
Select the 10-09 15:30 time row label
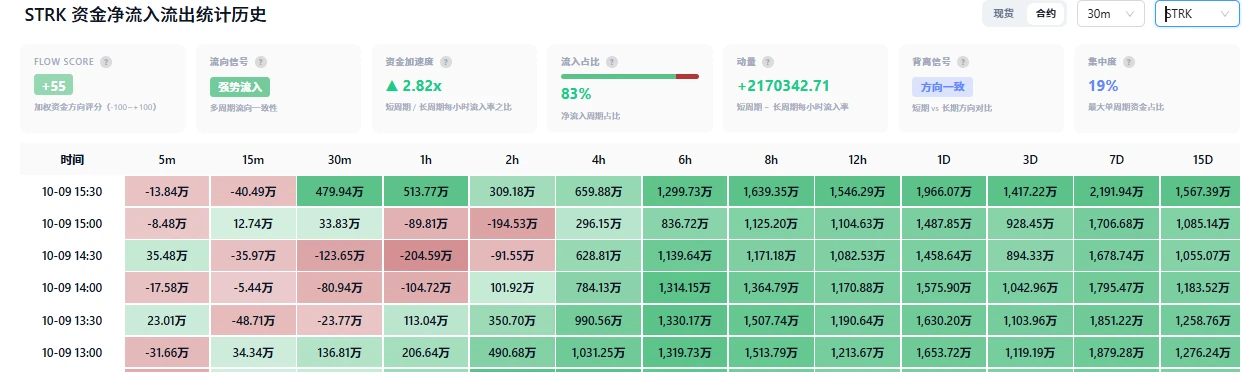[72, 191]
